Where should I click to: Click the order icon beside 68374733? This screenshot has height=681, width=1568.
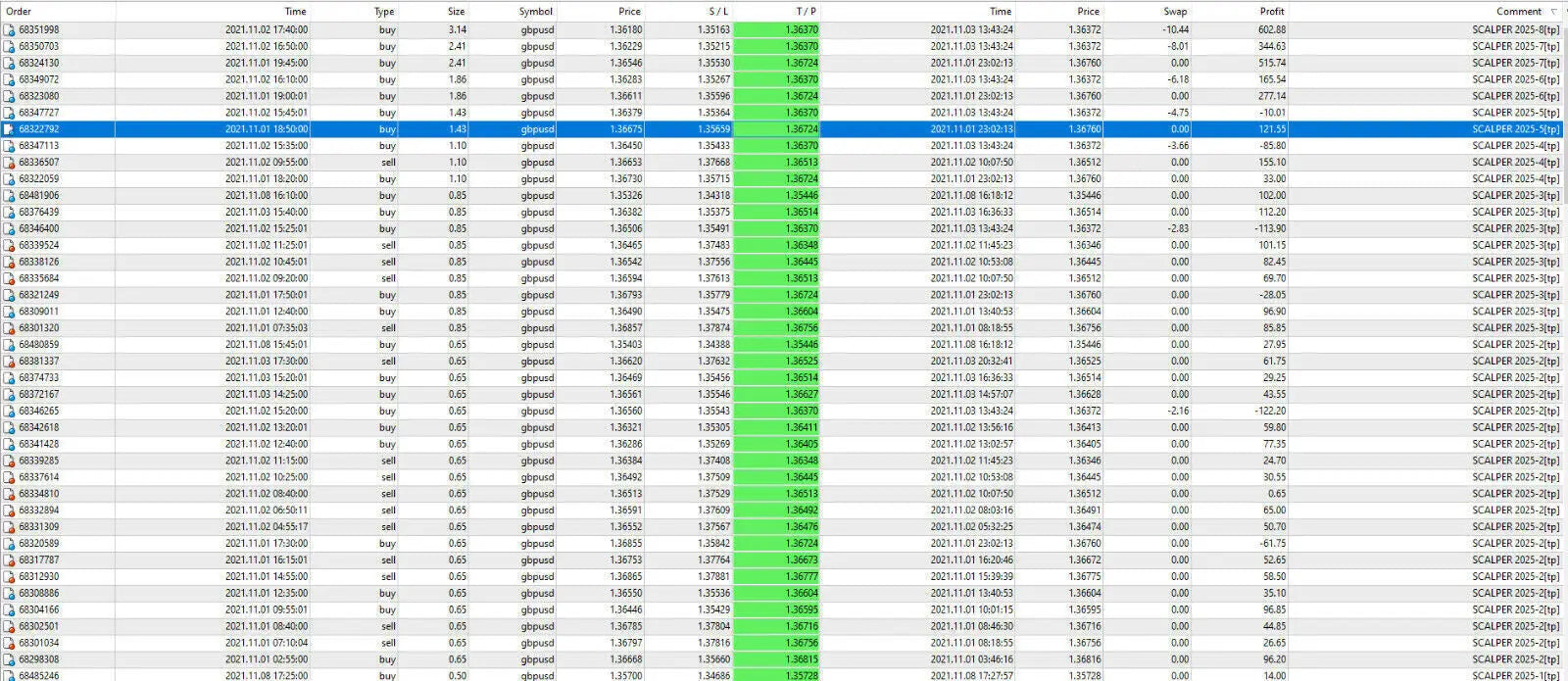click(x=9, y=377)
